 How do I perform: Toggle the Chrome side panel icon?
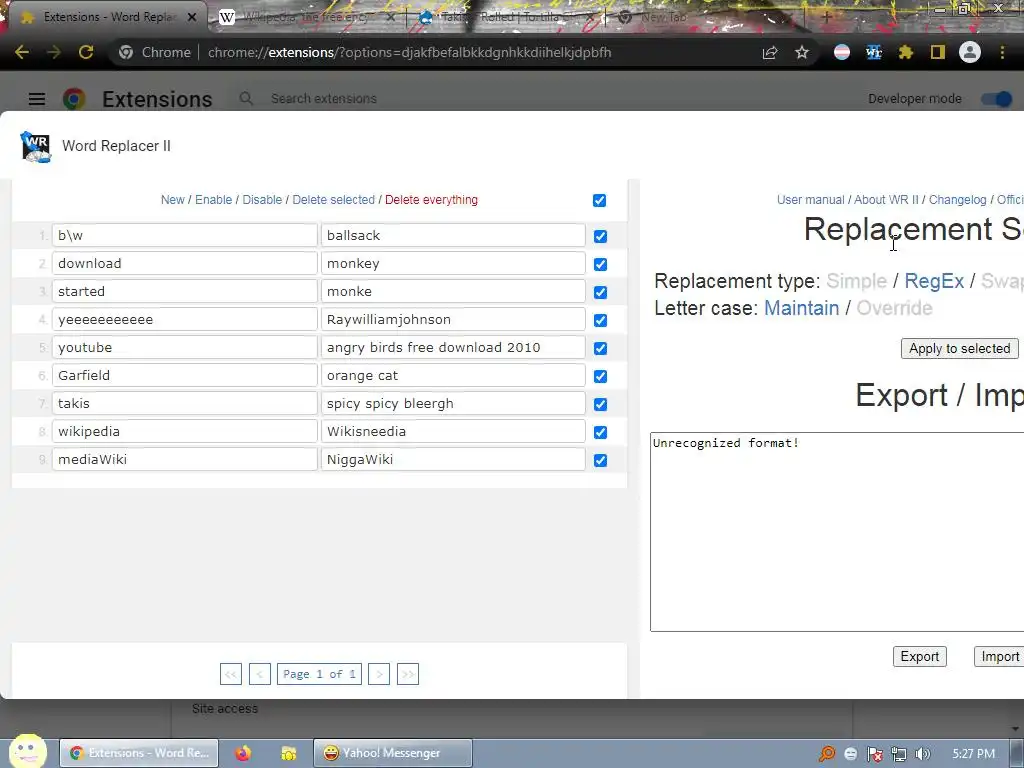pos(938,52)
